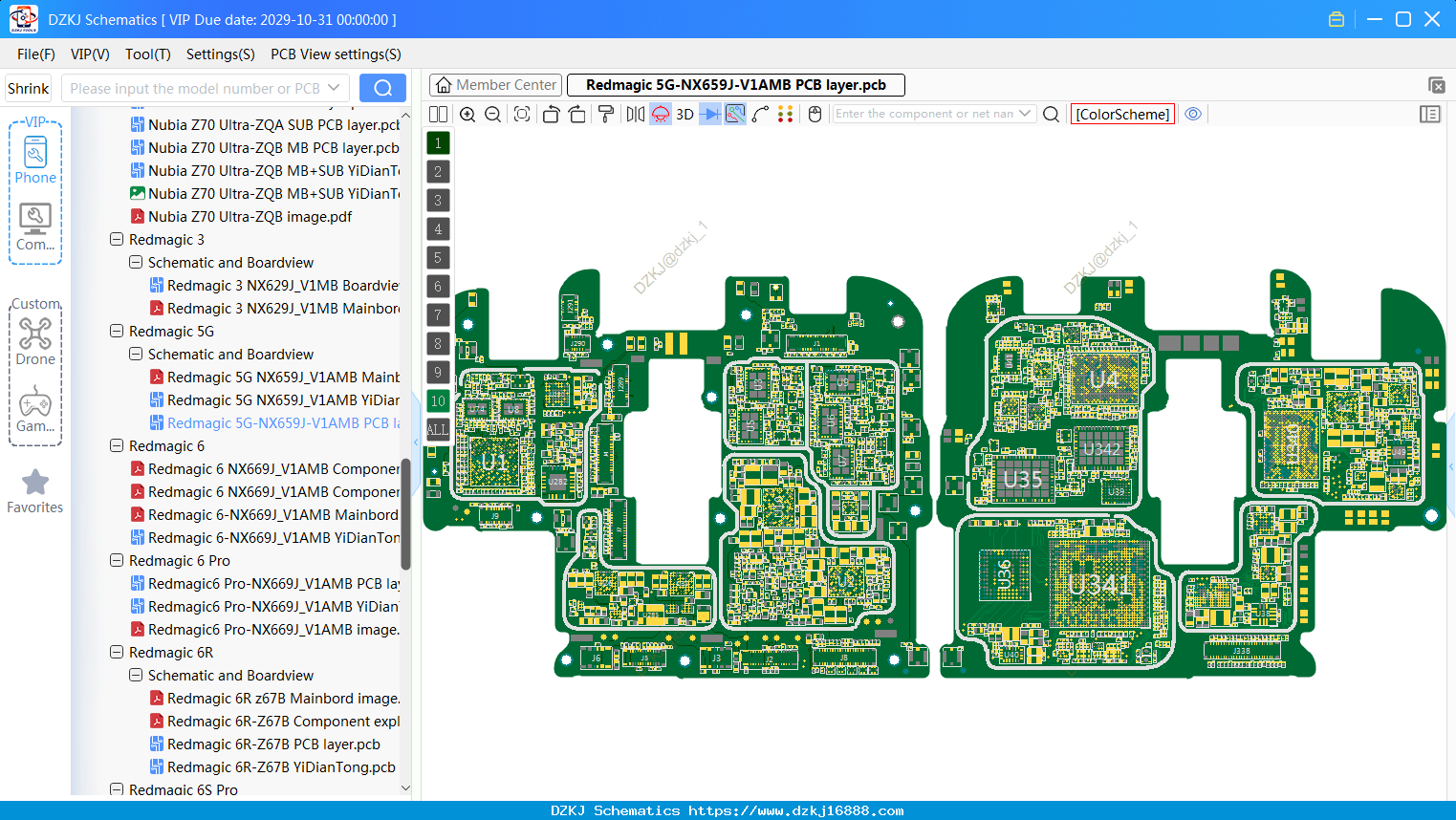This screenshot has height=820, width=1456.
Task: Collapse the Redmagic 3 tree node
Action: pos(117,239)
